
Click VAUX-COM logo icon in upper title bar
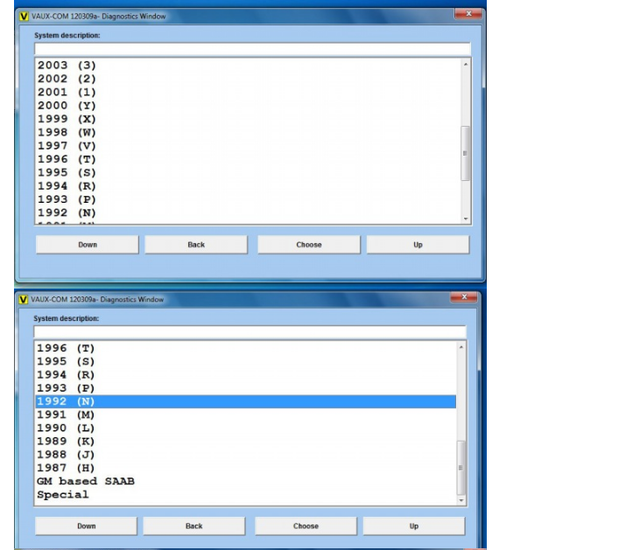pos(25,16)
